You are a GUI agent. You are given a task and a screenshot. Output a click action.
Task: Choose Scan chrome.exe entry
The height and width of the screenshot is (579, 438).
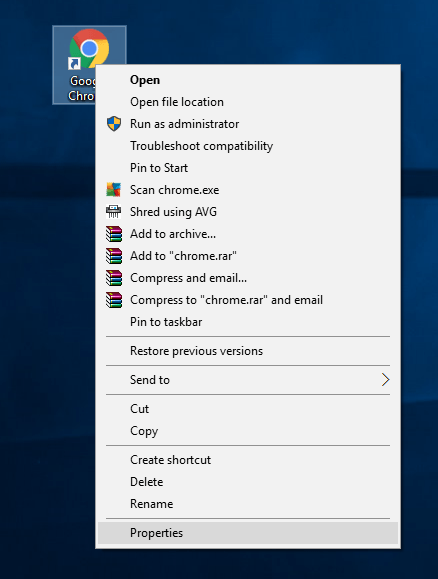248,190
